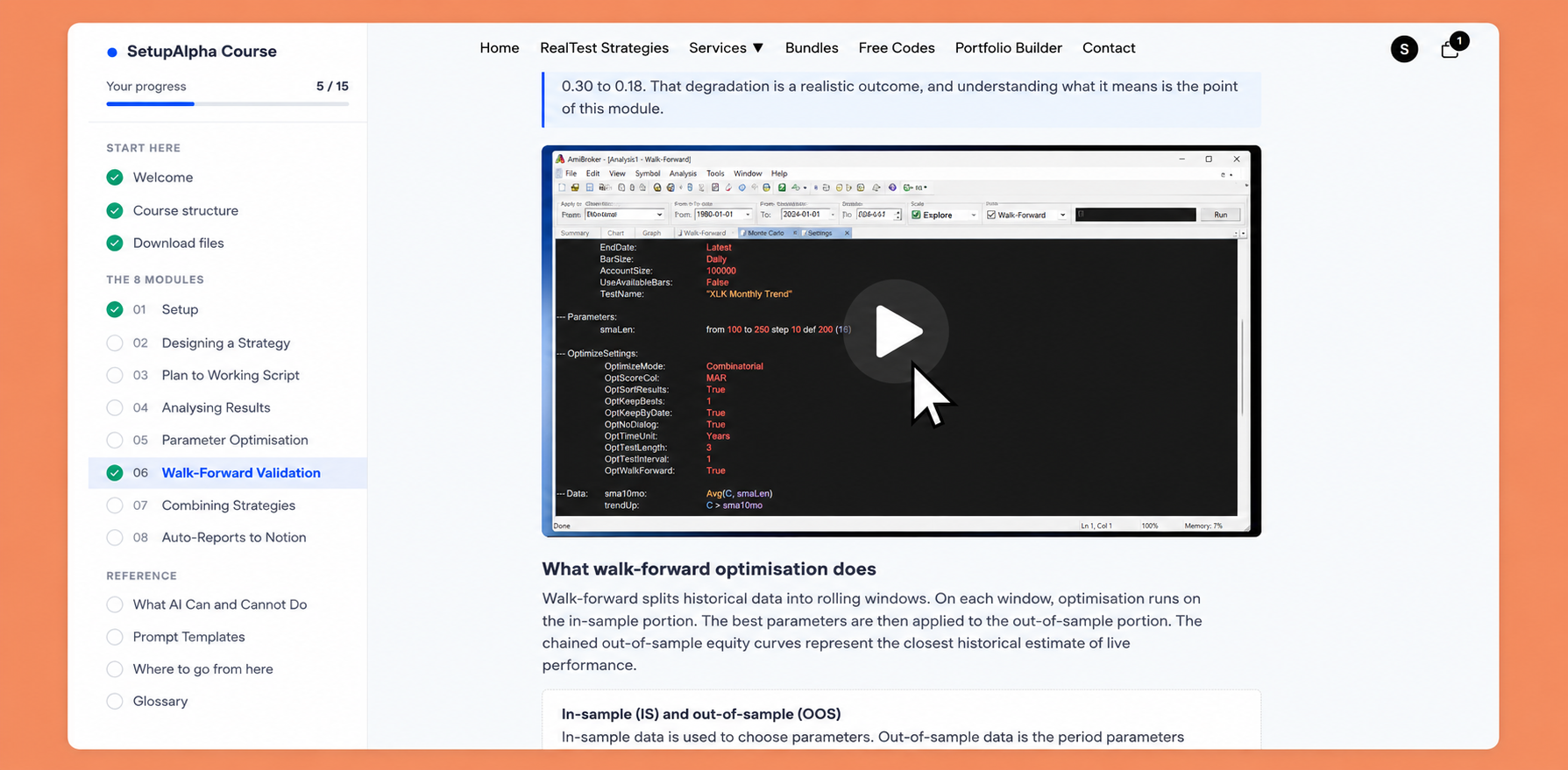Screen dimensions: 1568x770
Task: Mark the 03 Plan to Working Script circle
Action: coord(115,375)
